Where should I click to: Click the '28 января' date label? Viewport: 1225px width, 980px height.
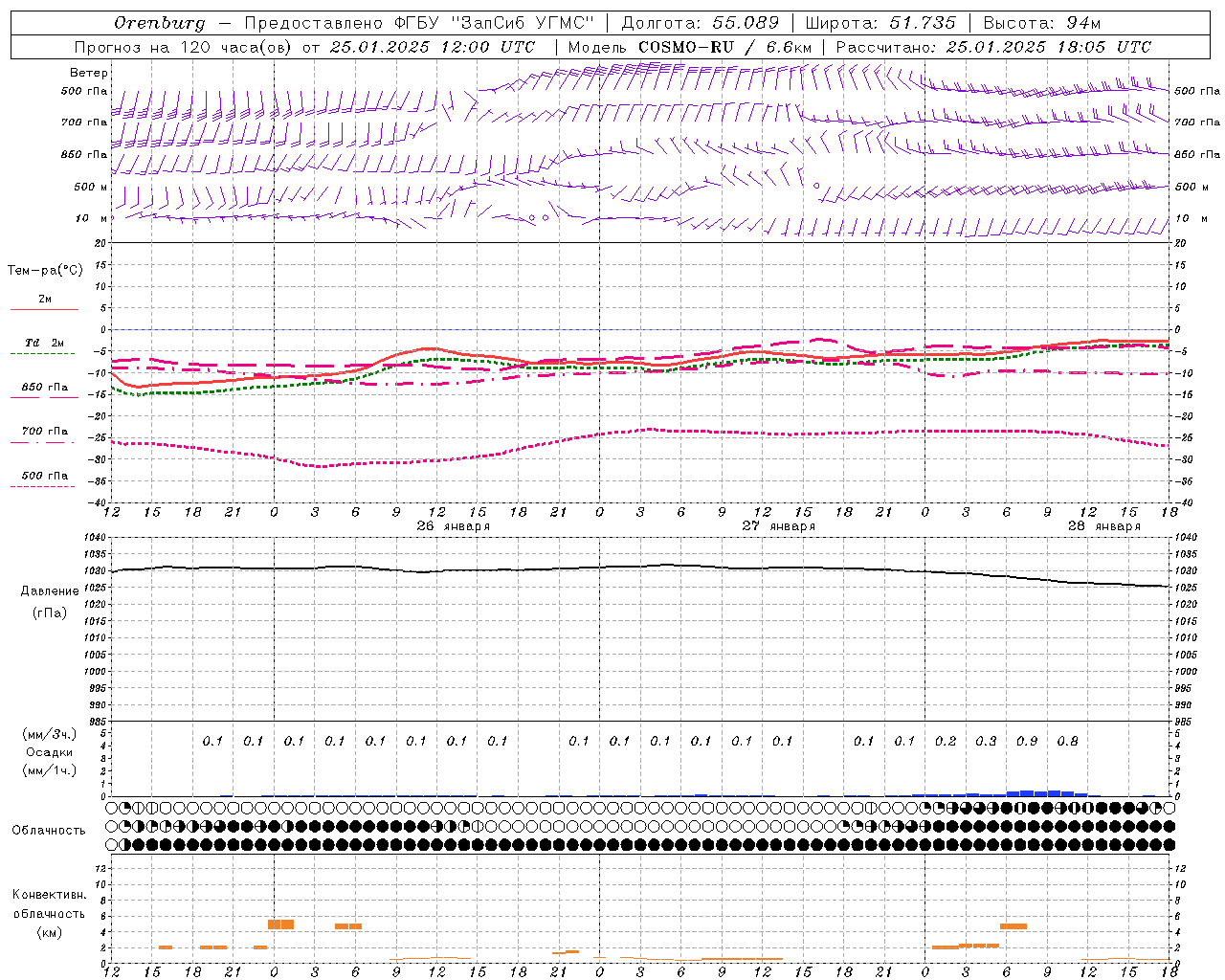tap(1104, 526)
